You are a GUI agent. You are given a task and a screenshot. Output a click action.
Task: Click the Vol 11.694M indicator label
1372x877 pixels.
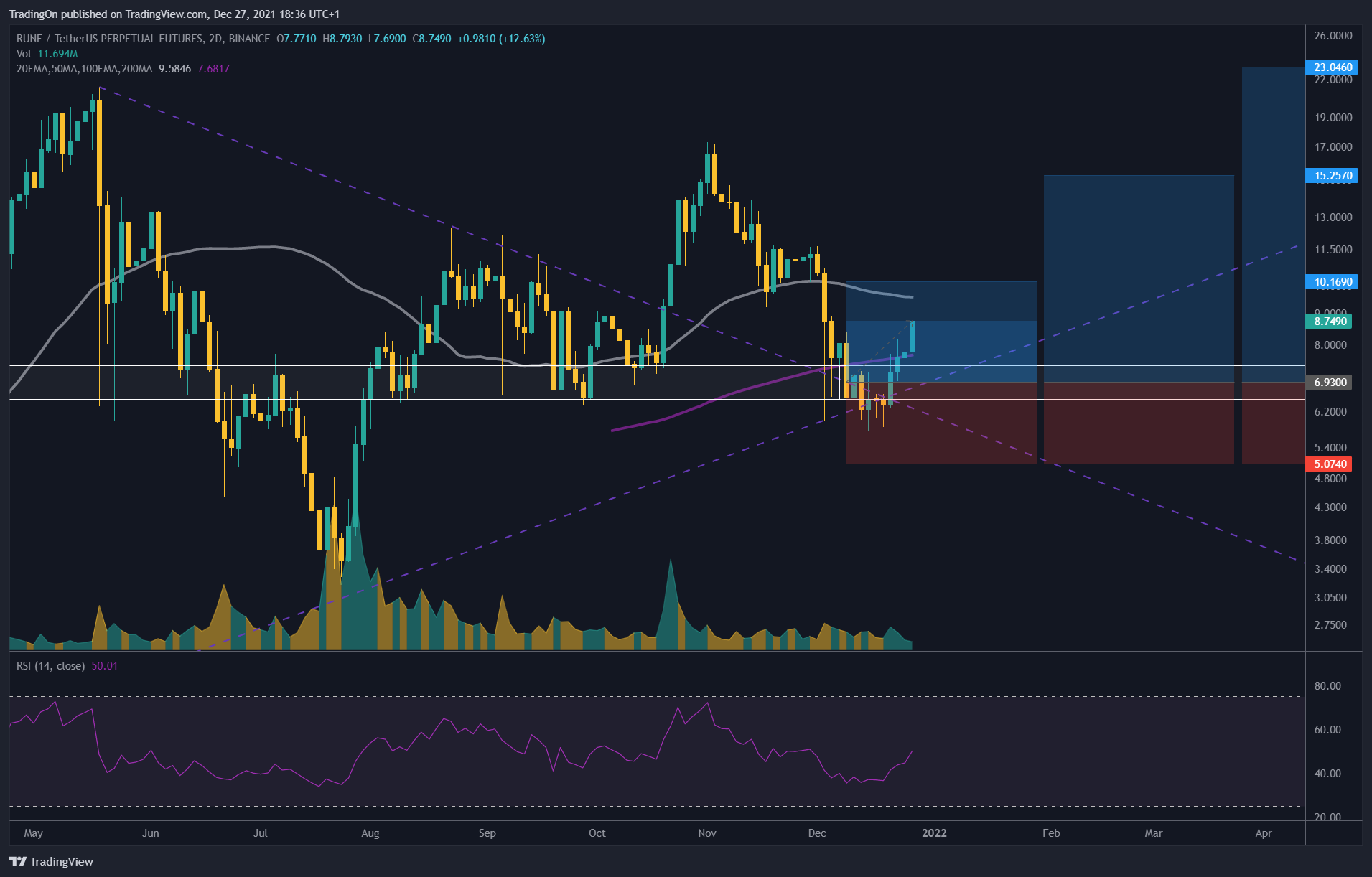click(47, 54)
